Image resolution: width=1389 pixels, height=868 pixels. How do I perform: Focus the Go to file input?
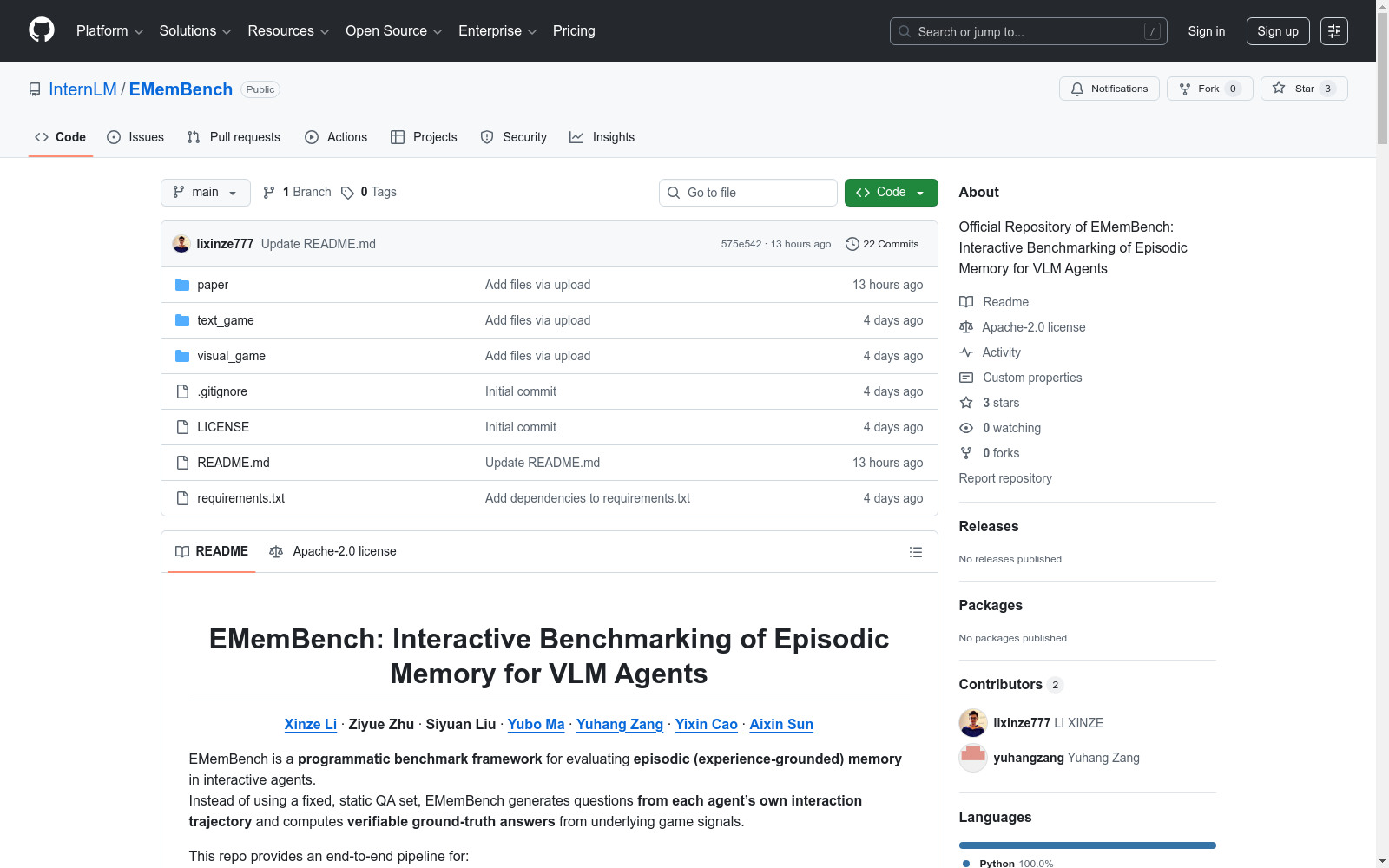click(x=748, y=193)
